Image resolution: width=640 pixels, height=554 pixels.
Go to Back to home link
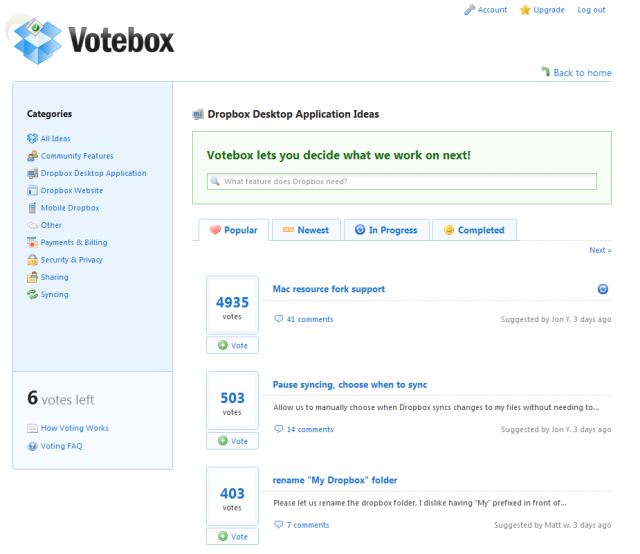point(582,73)
